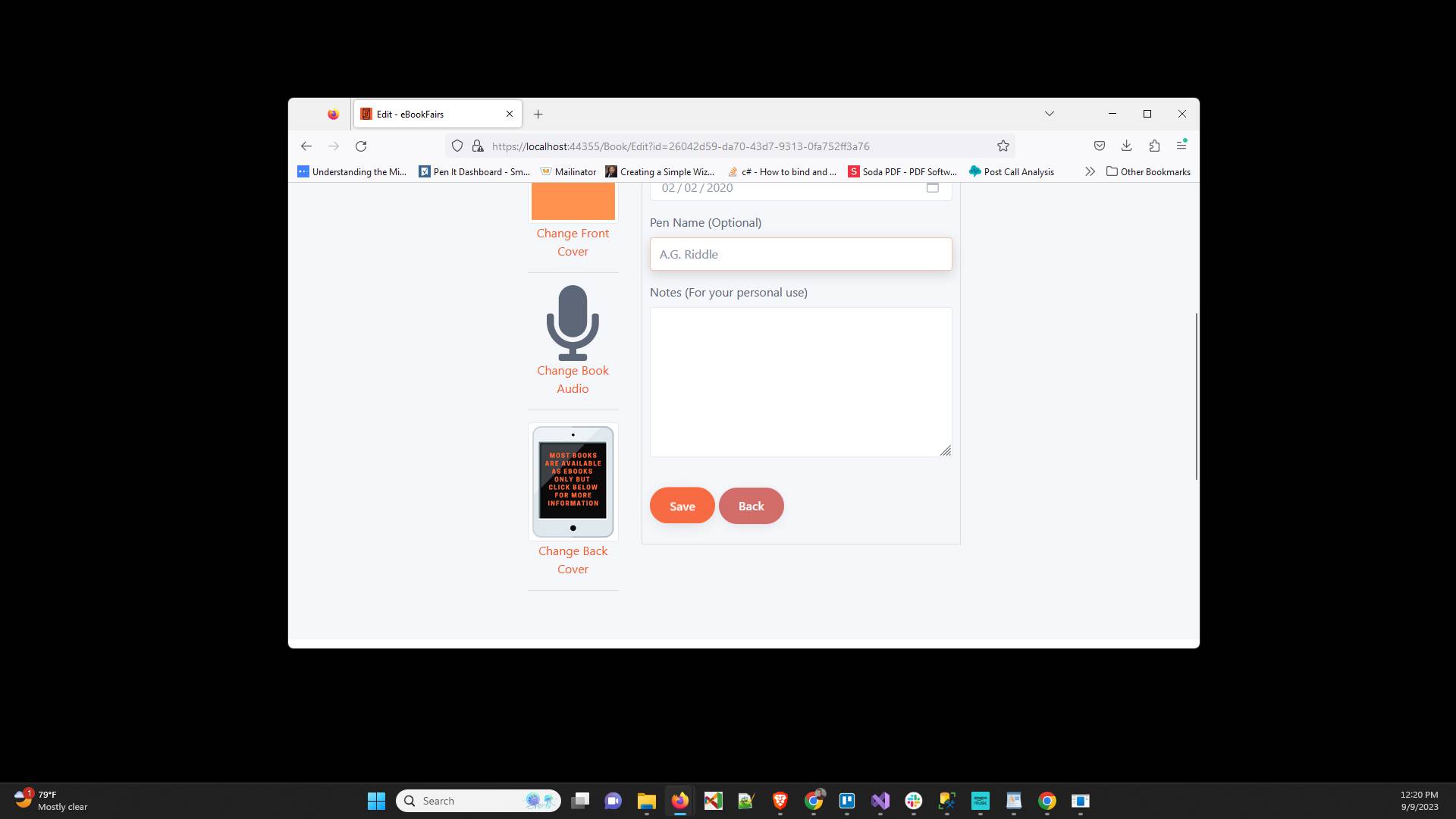The image size is (1456, 819).
Task: Click the tracking protection shield icon
Action: pos(457,146)
